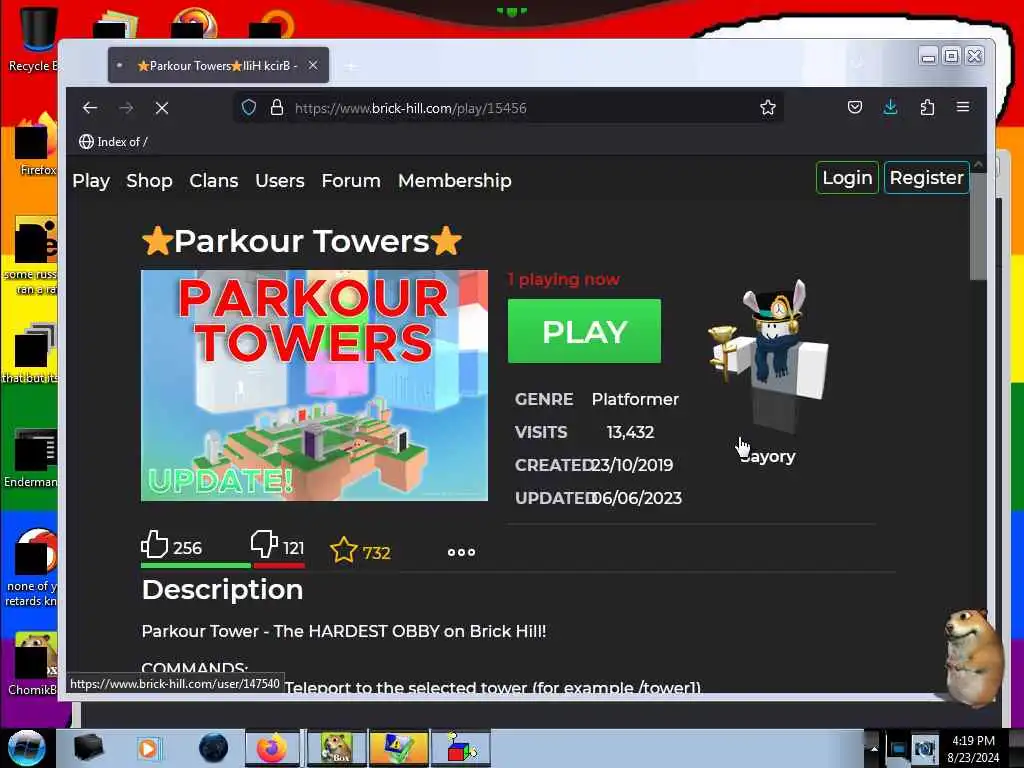Bookmark this page with the star icon

tap(767, 108)
